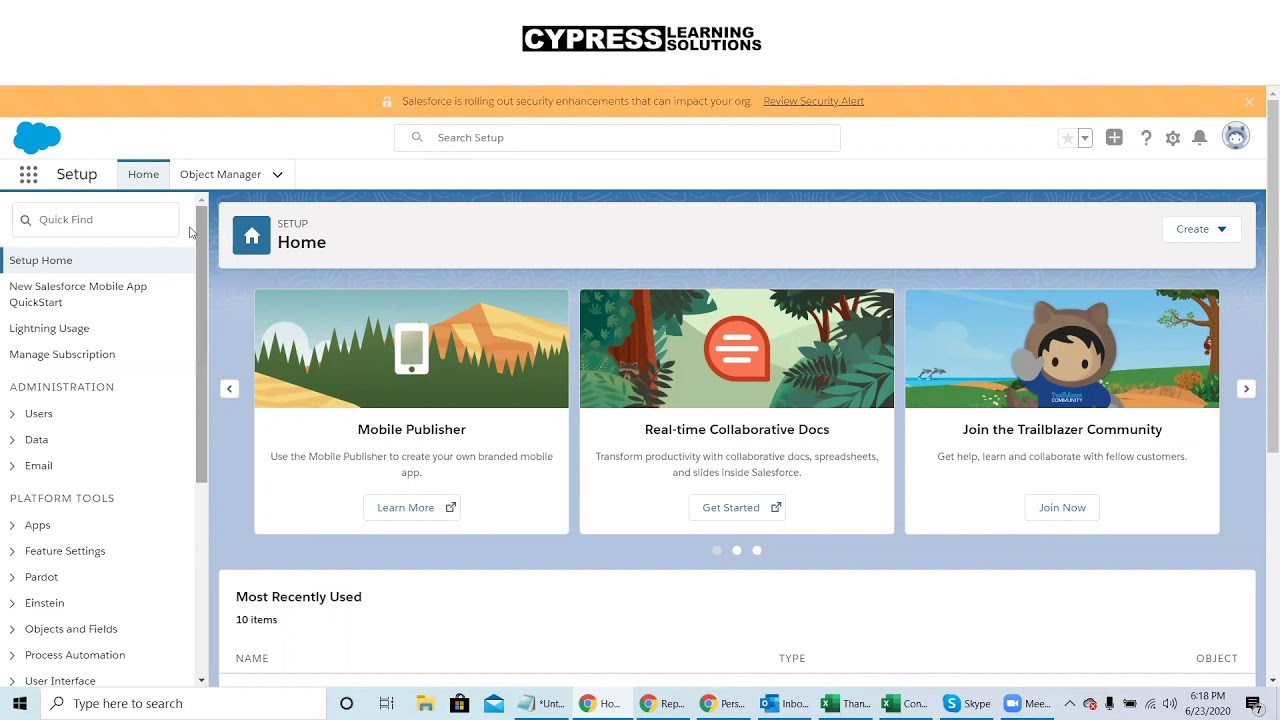1280x720 pixels.
Task: Switch to Zoom meeting in taskbar
Action: 1028,704
